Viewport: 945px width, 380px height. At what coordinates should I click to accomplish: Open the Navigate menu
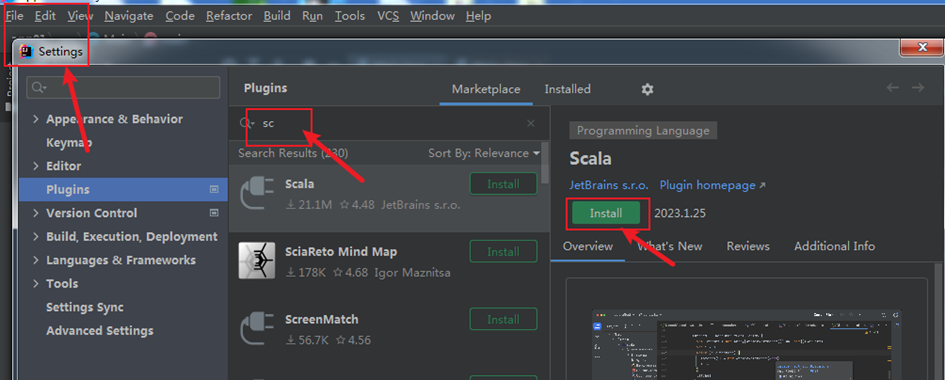click(128, 16)
